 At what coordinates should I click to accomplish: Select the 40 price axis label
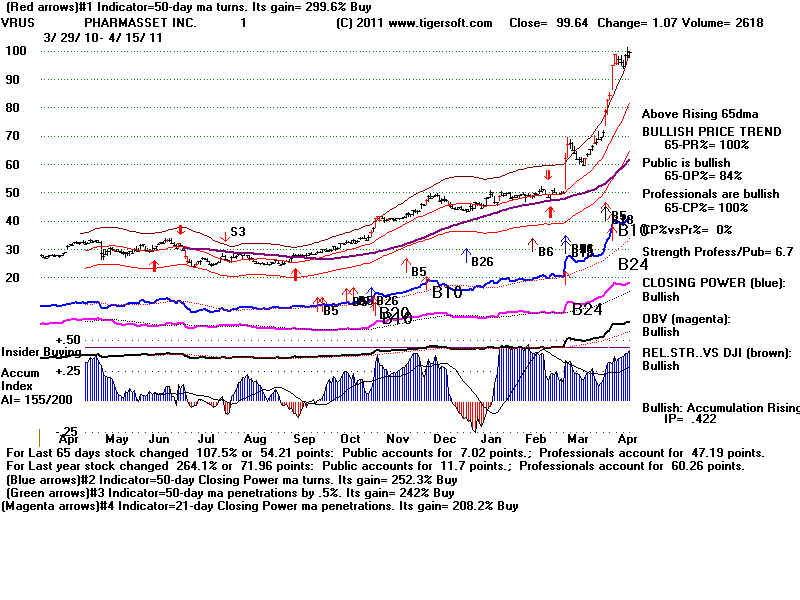coord(13,221)
